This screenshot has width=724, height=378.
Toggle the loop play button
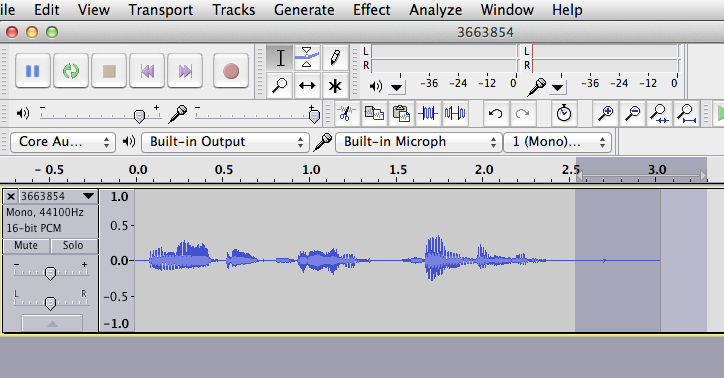tap(71, 71)
